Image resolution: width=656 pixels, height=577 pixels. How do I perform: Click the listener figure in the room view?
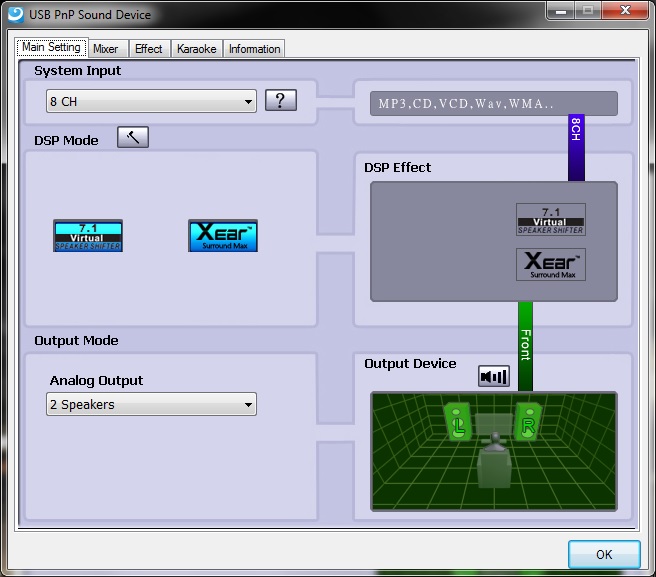tap(495, 460)
